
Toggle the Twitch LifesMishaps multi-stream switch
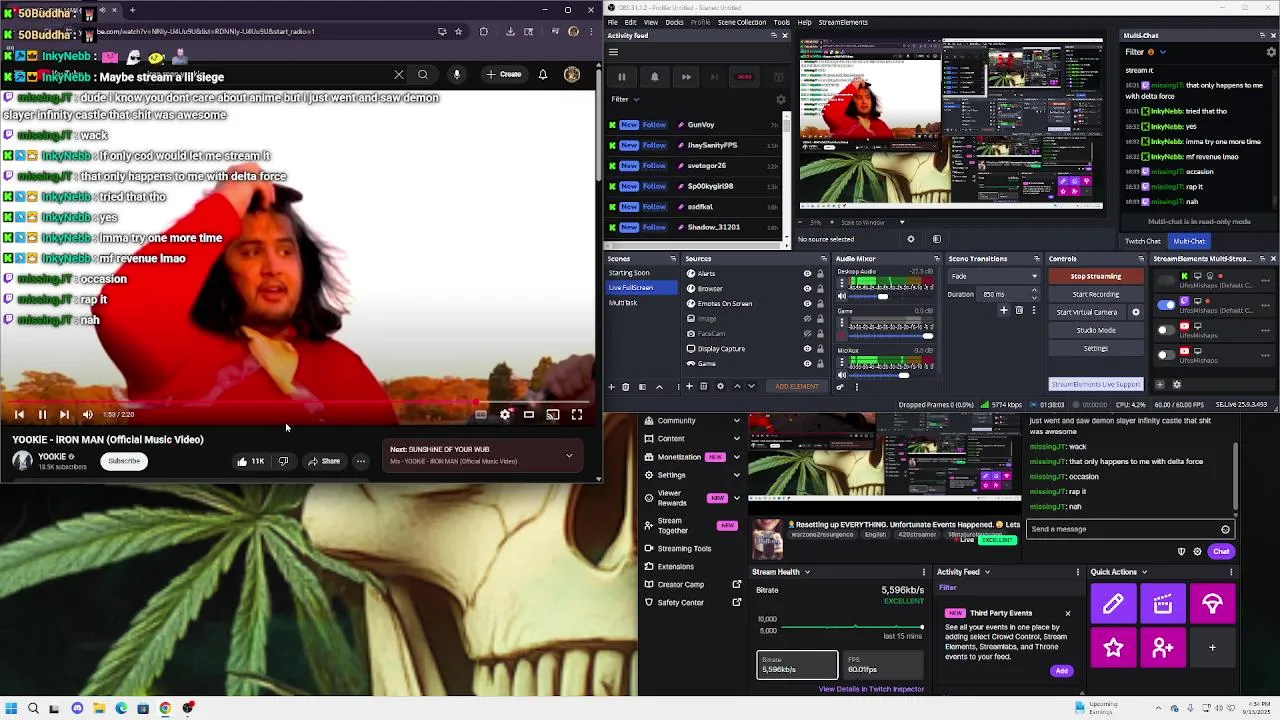pos(1166,305)
